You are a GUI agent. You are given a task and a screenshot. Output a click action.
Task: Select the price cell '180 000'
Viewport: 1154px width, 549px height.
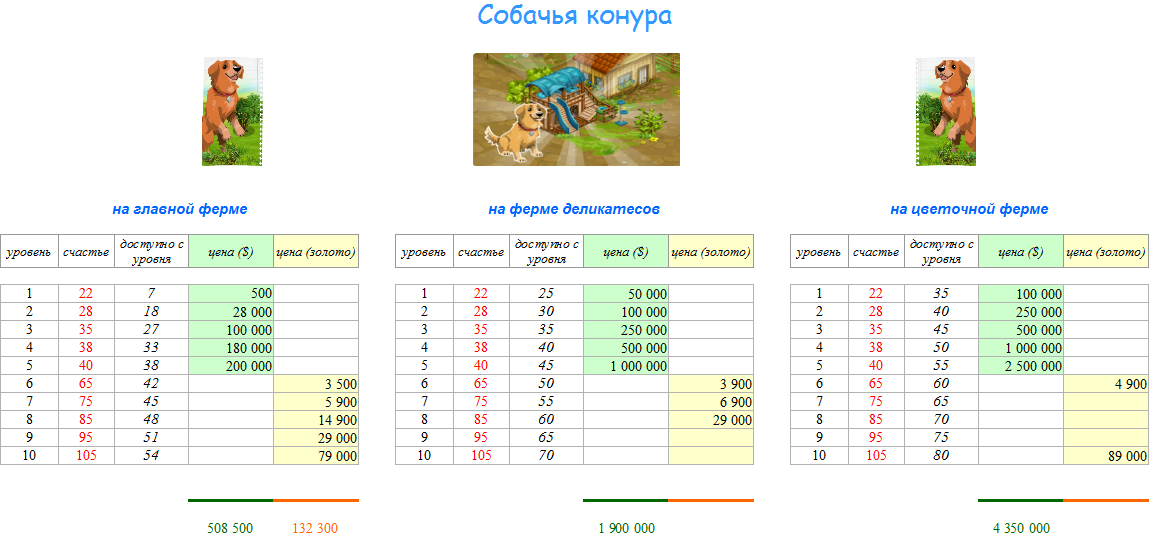point(231,347)
